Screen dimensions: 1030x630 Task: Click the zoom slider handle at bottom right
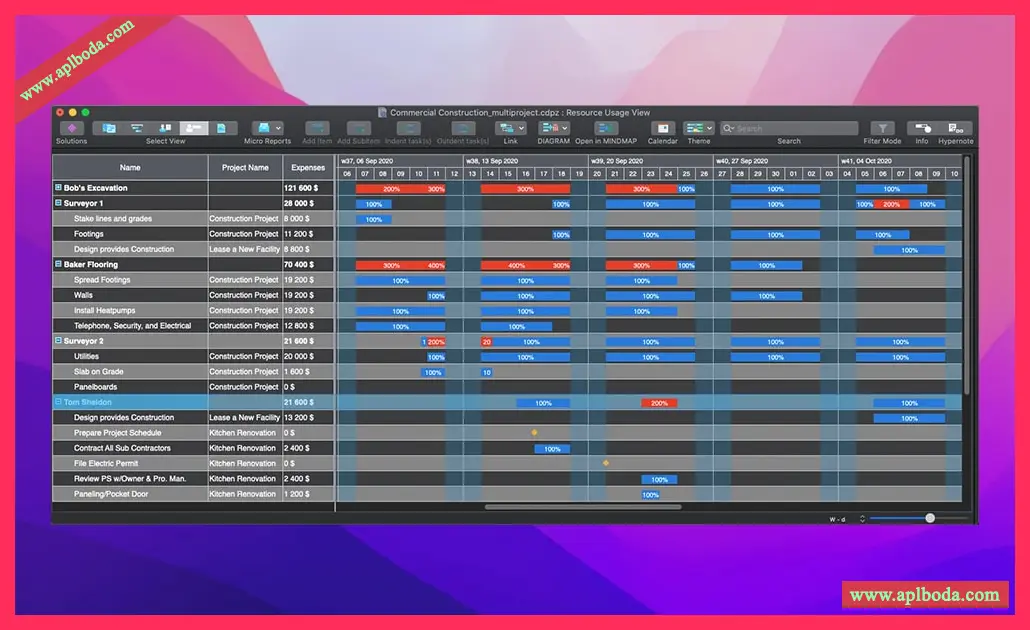point(930,518)
